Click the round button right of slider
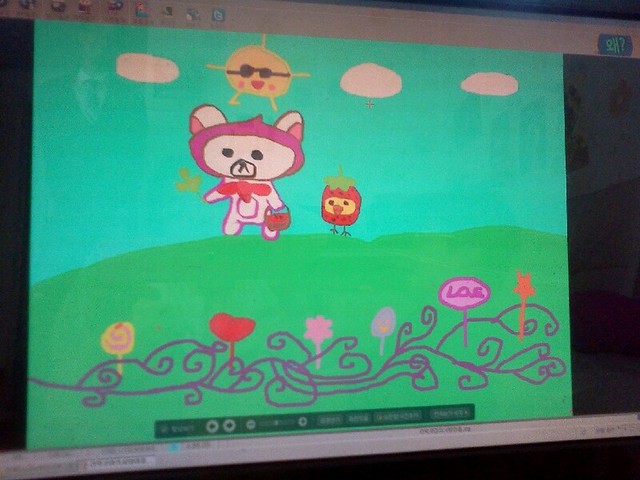Screen dimensions: 640x480 (302, 422)
